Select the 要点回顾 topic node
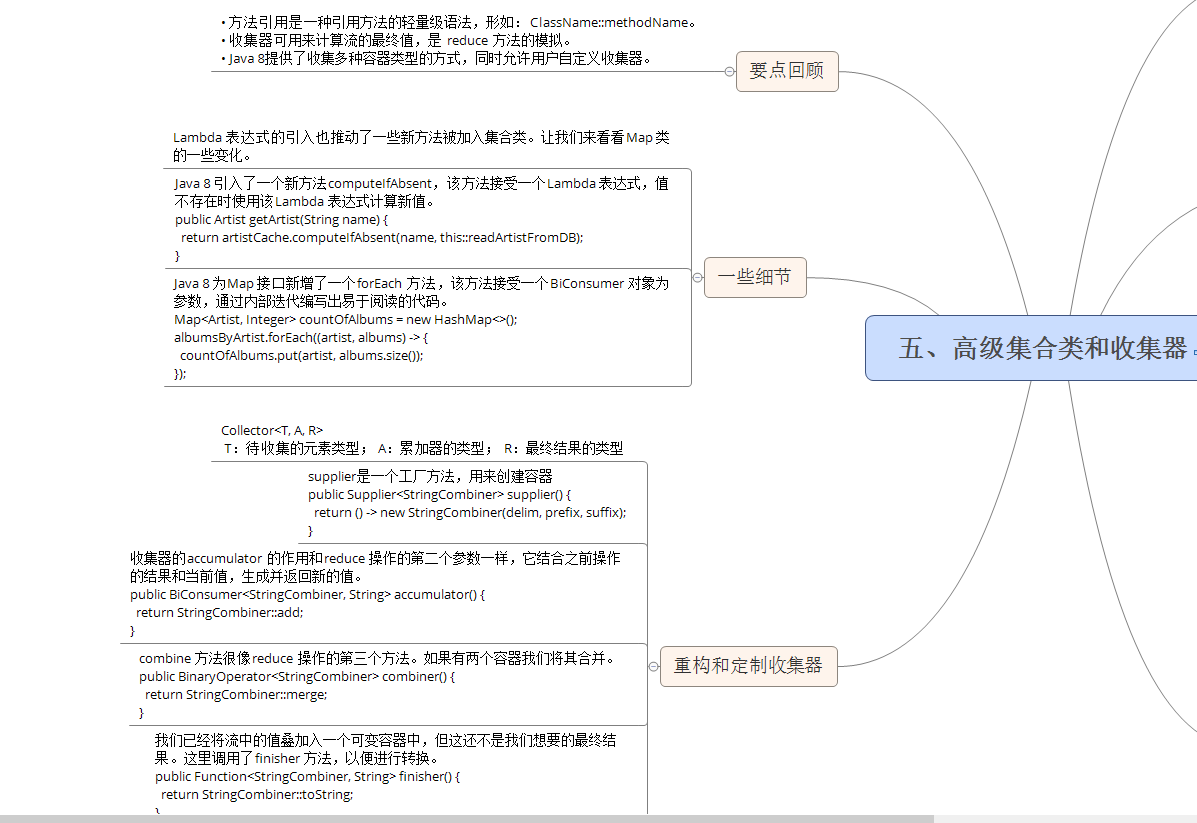The image size is (1197, 823). coord(787,71)
